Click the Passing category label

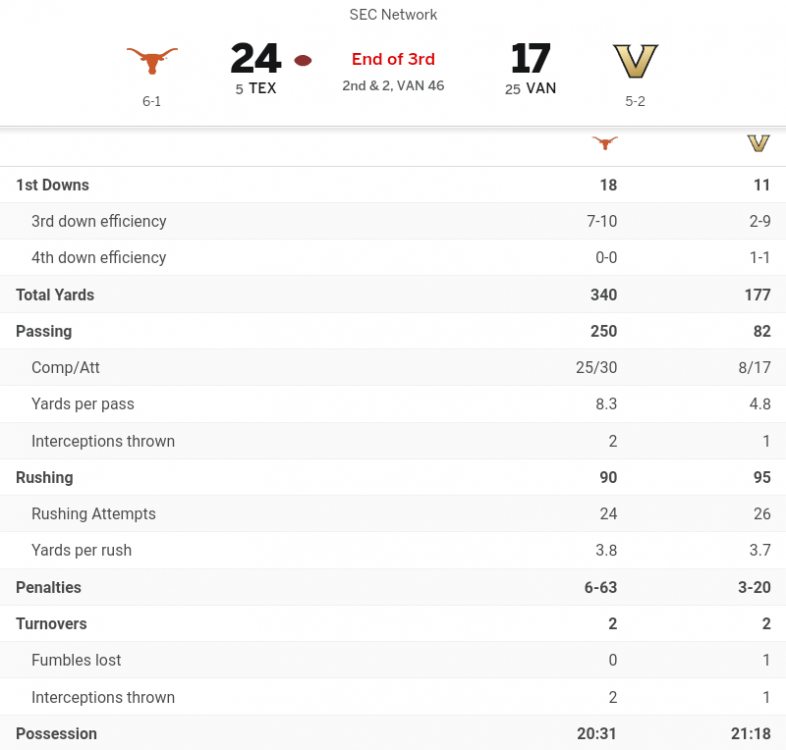tap(44, 331)
